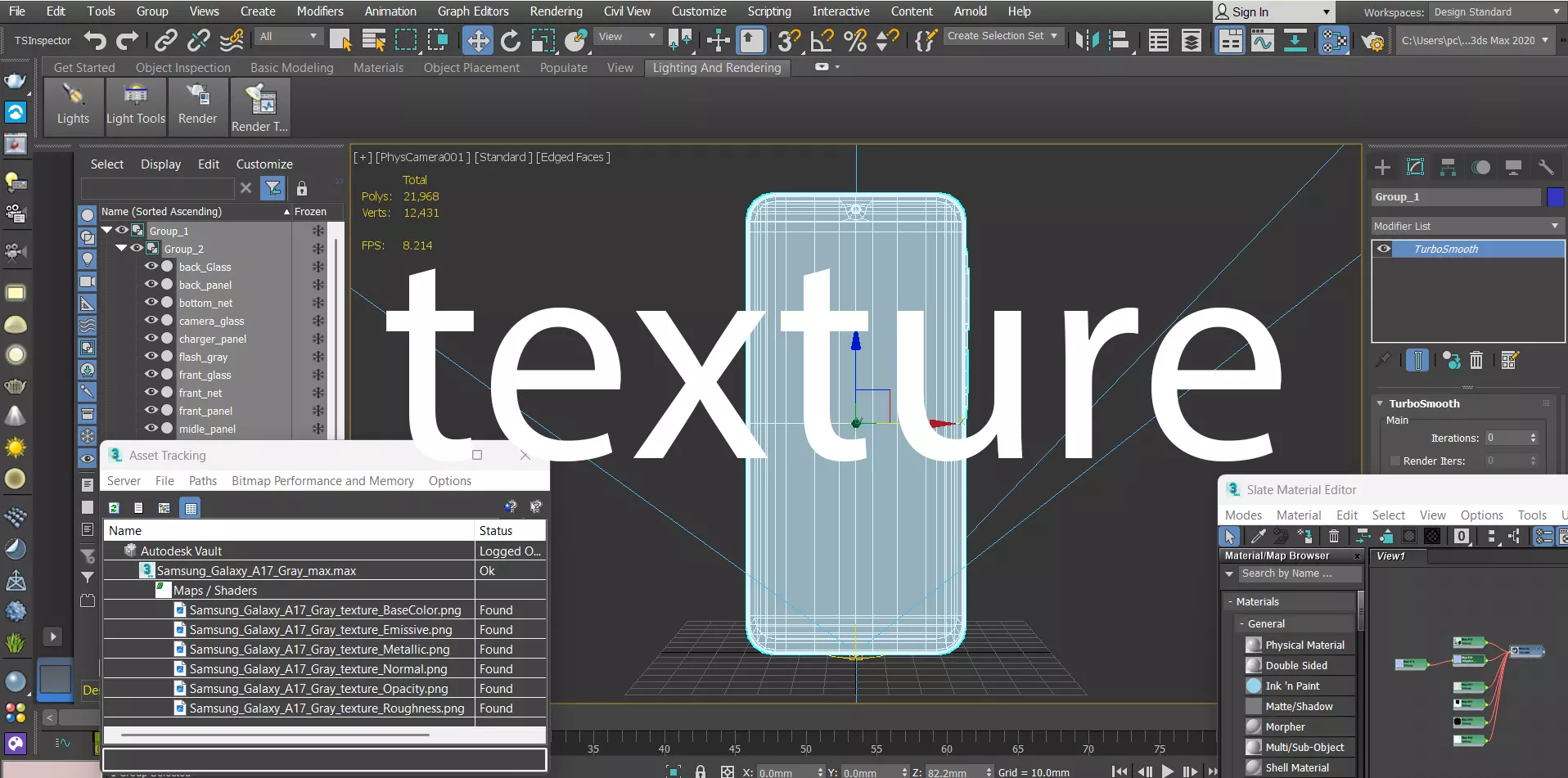Clear the scene explorer search with X
This screenshot has width=1568, height=778.
point(246,188)
